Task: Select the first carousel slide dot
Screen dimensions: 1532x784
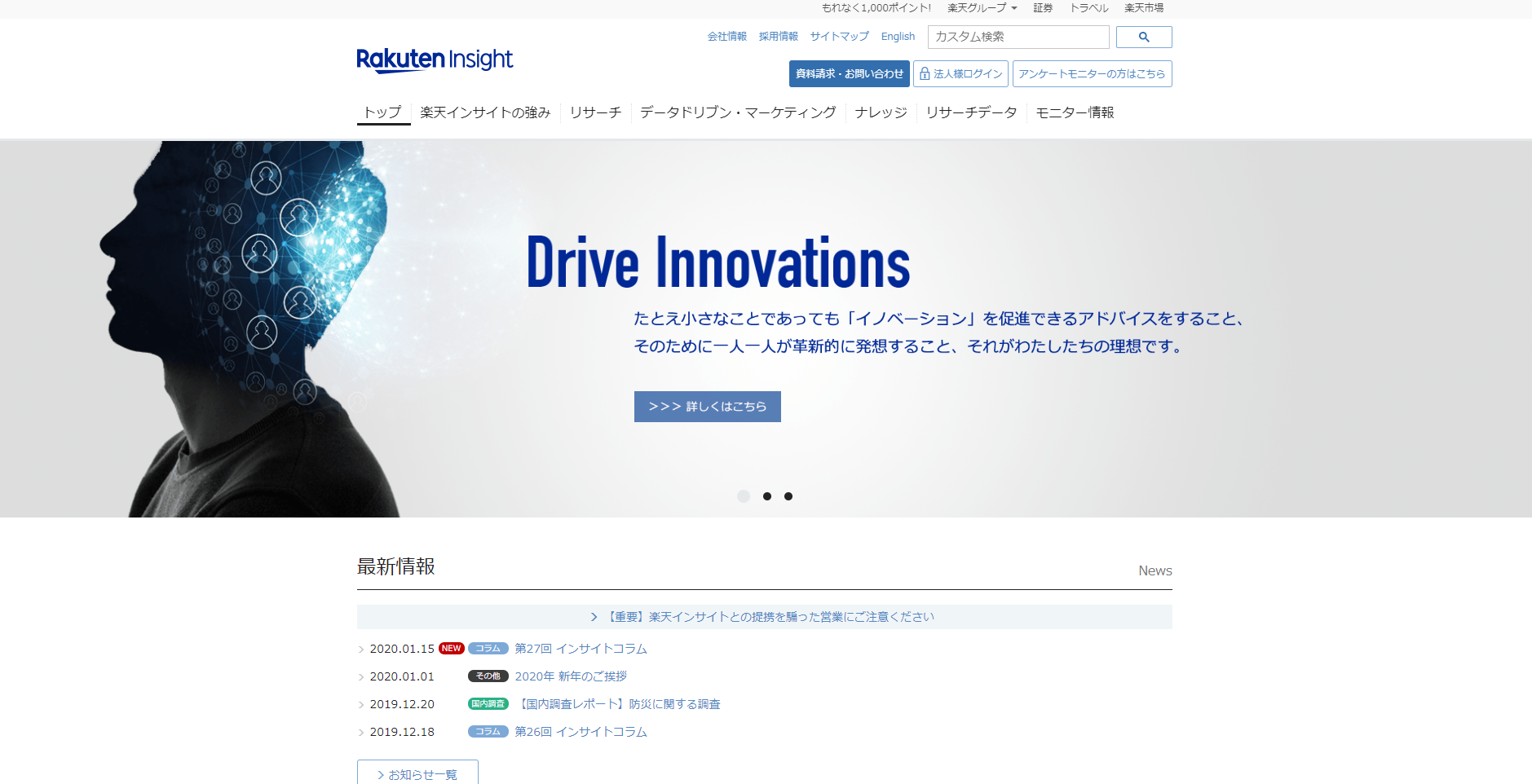Action: click(x=744, y=496)
